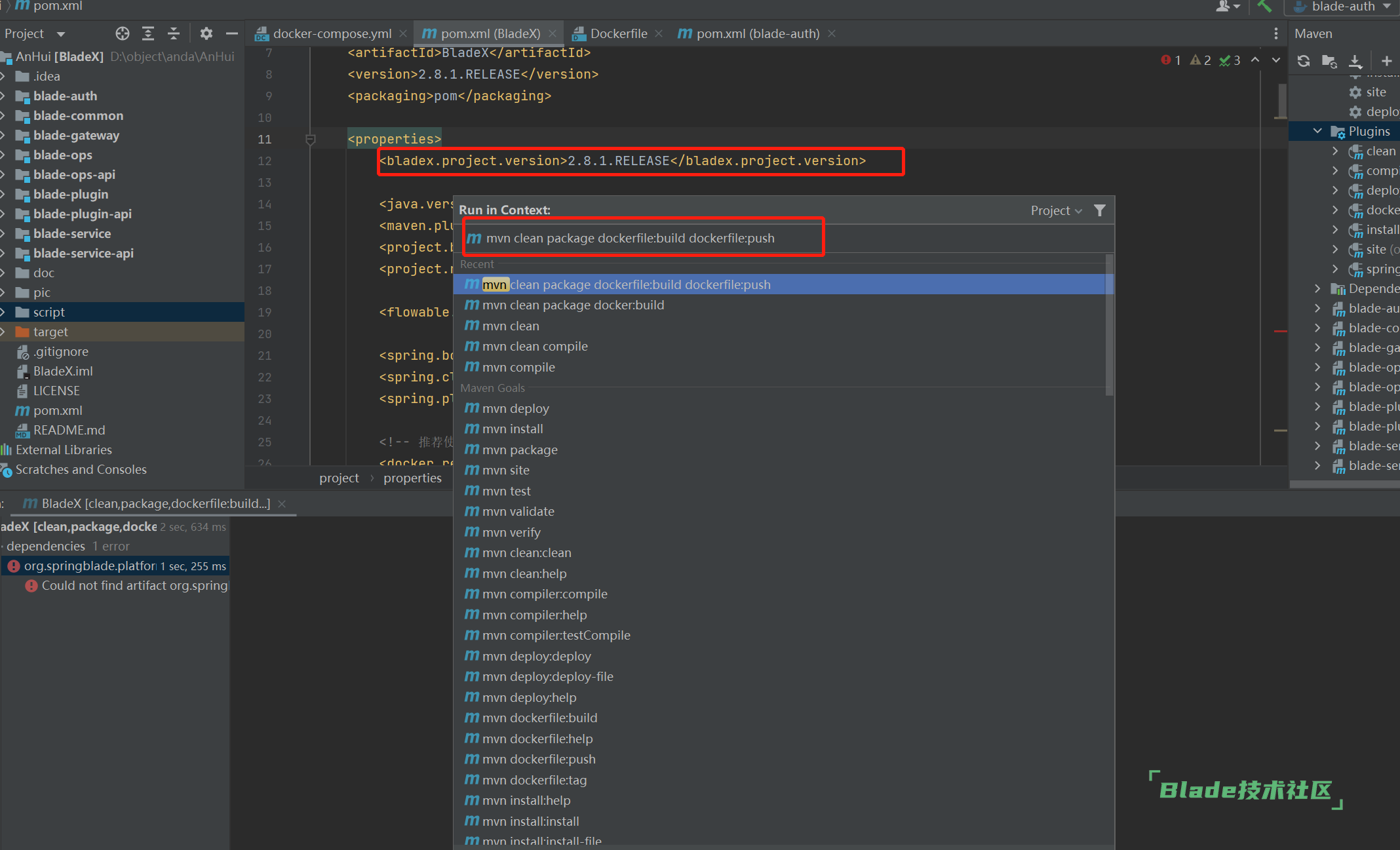Click the error count indicator in editor
This screenshot has width=1400, height=850.
1171,60
